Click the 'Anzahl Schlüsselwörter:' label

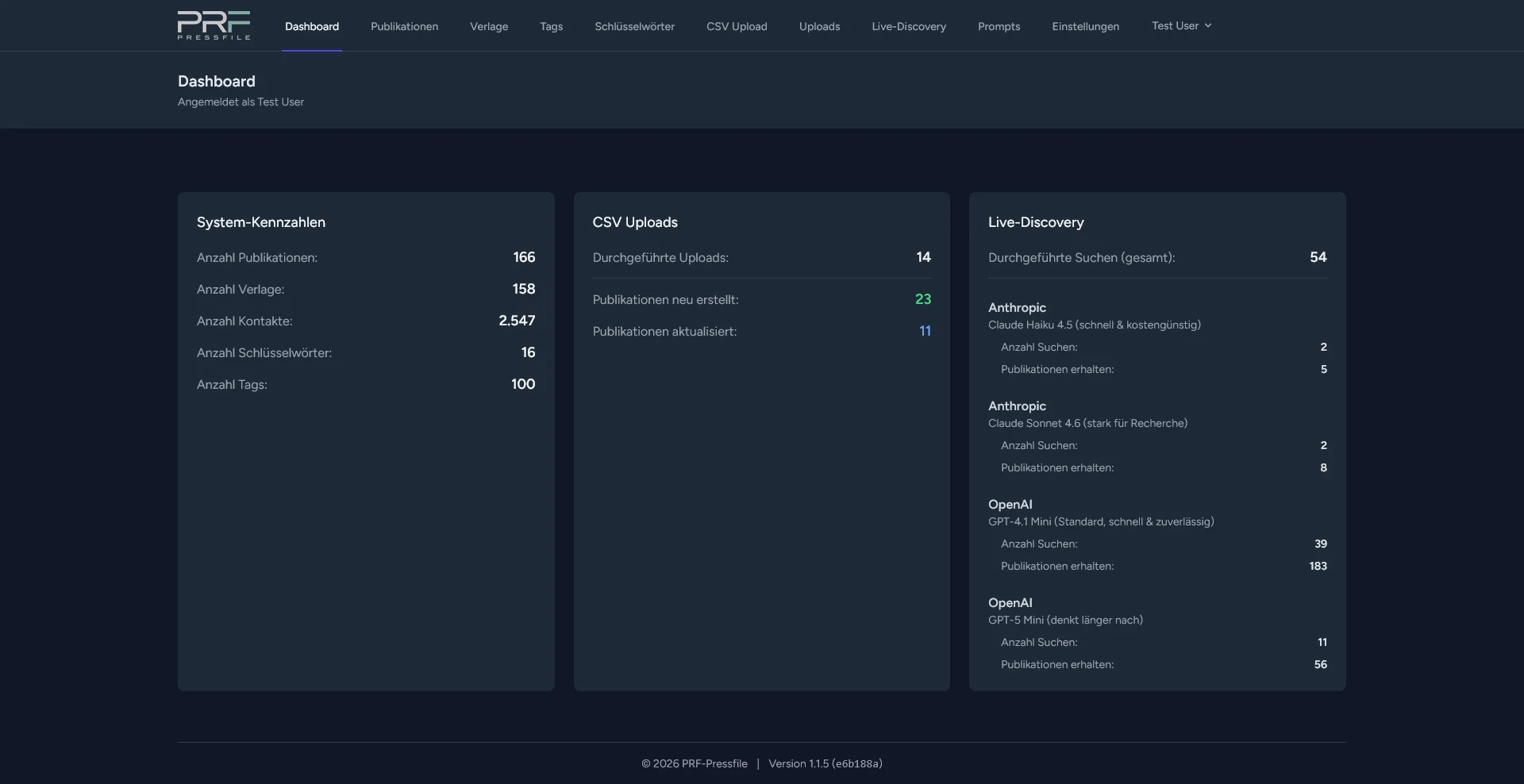point(264,353)
